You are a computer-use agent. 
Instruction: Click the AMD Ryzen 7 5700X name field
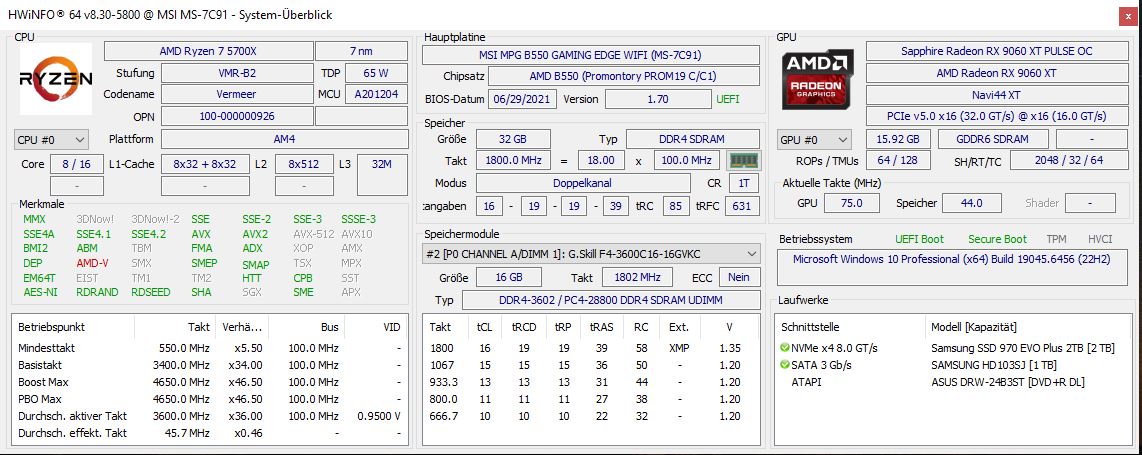[208, 51]
